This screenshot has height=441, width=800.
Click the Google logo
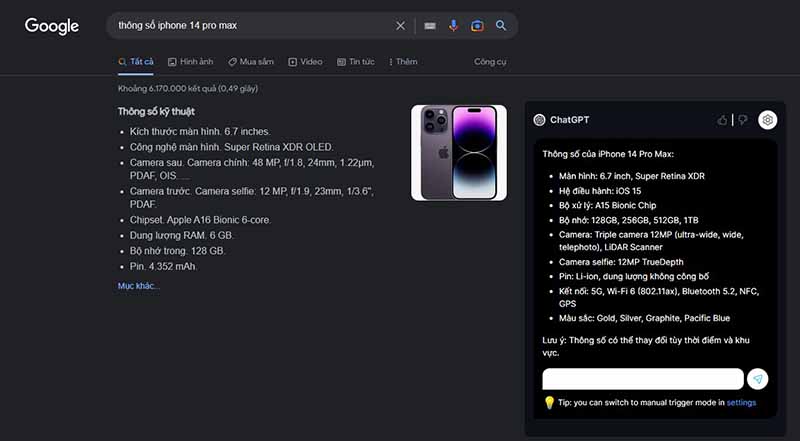pyautogui.click(x=52, y=26)
